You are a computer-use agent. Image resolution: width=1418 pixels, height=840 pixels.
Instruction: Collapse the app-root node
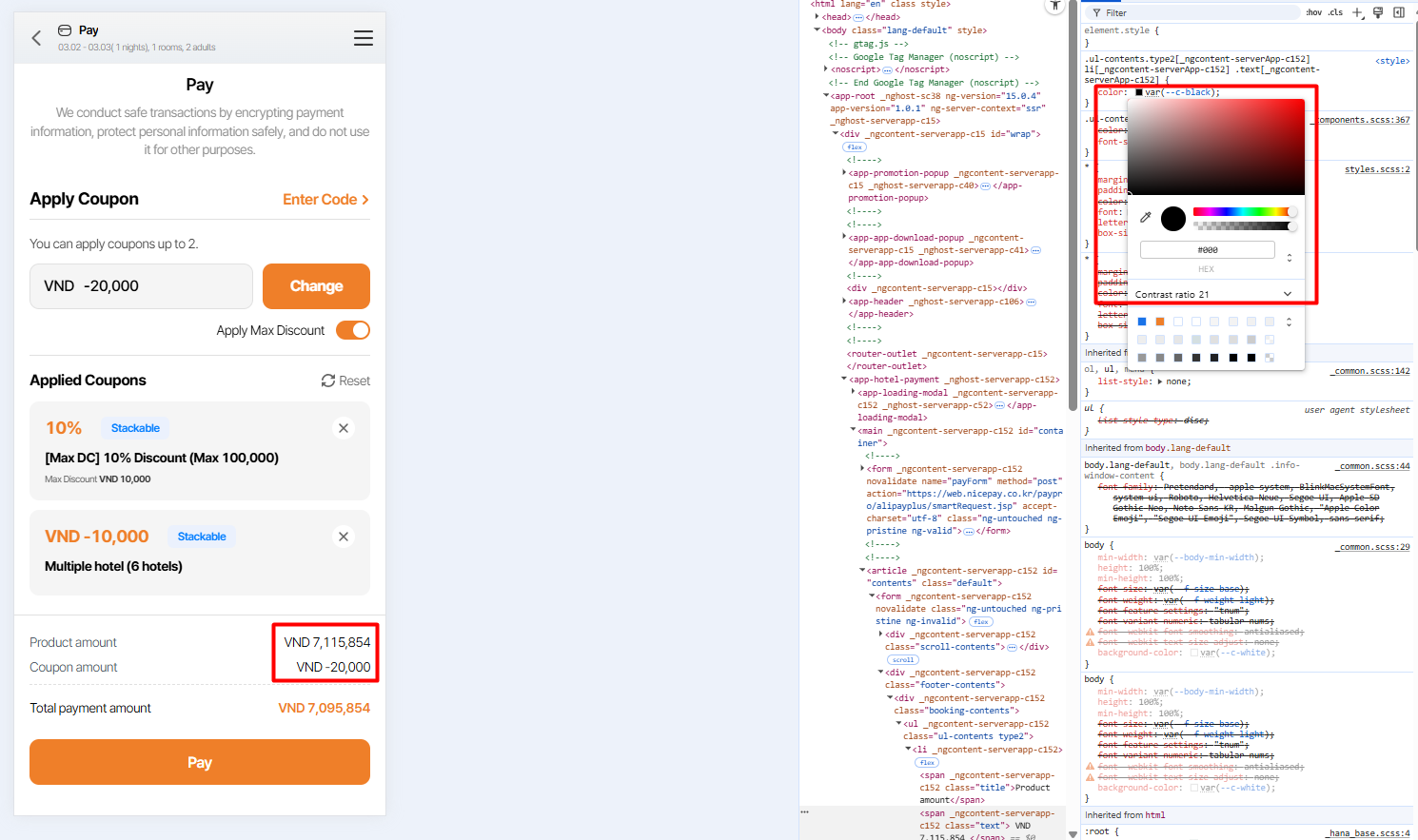pos(825,96)
